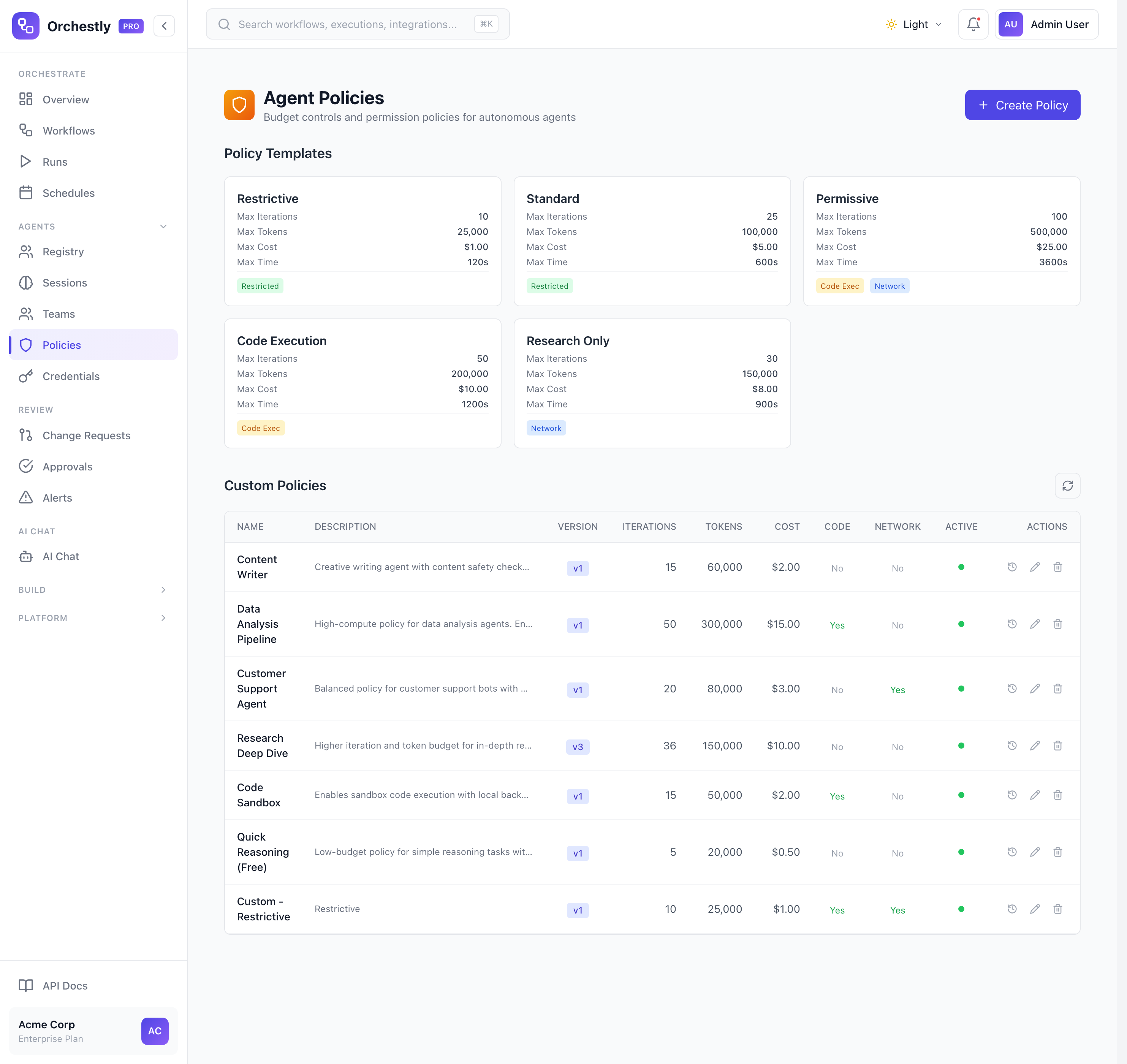Viewport: 1127px width, 1064px height.
Task: Click the Agent Policies shield icon
Action: click(x=239, y=105)
